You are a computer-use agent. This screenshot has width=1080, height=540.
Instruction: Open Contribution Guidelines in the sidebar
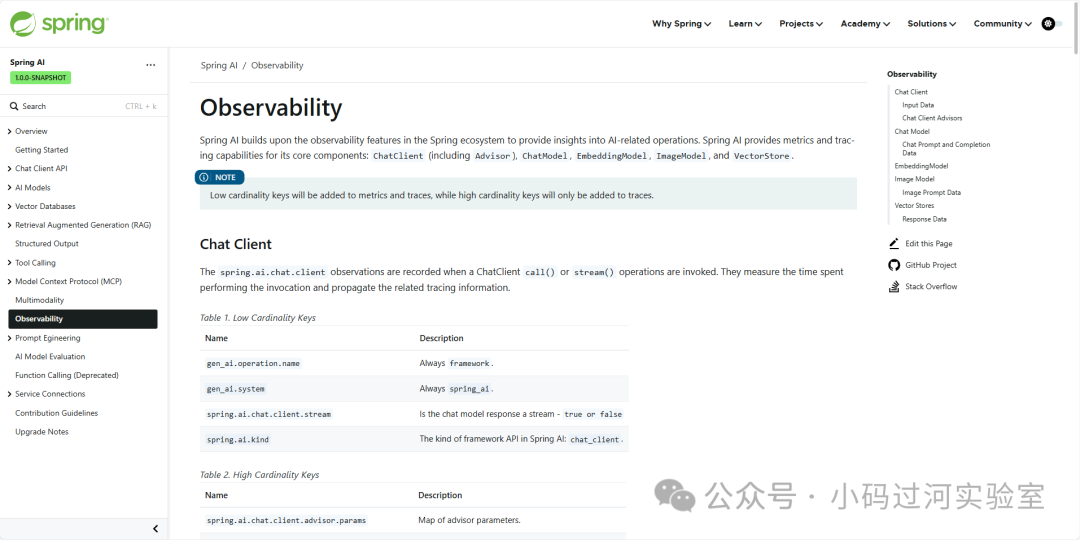coord(56,413)
